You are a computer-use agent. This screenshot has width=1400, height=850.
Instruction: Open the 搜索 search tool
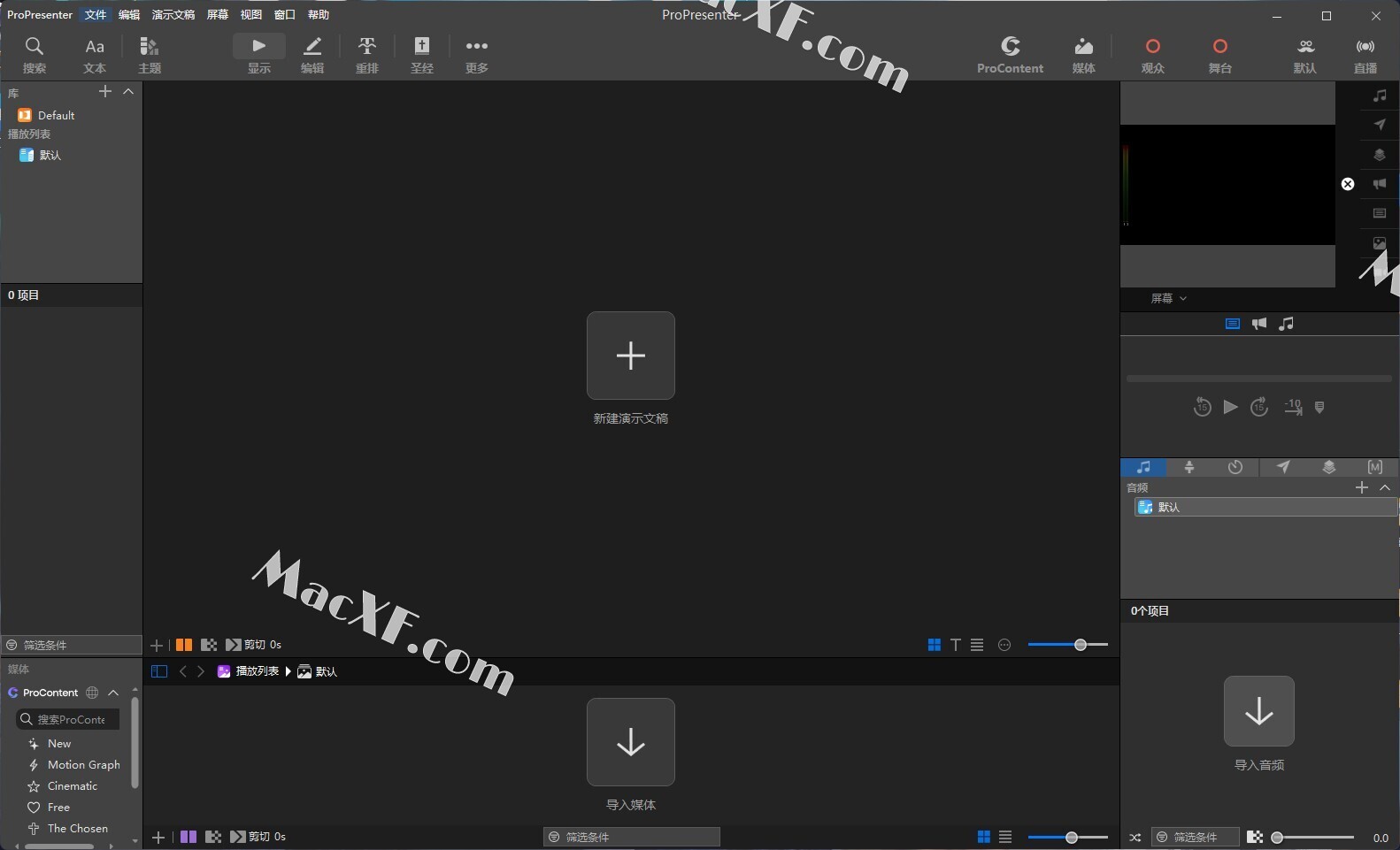34,55
